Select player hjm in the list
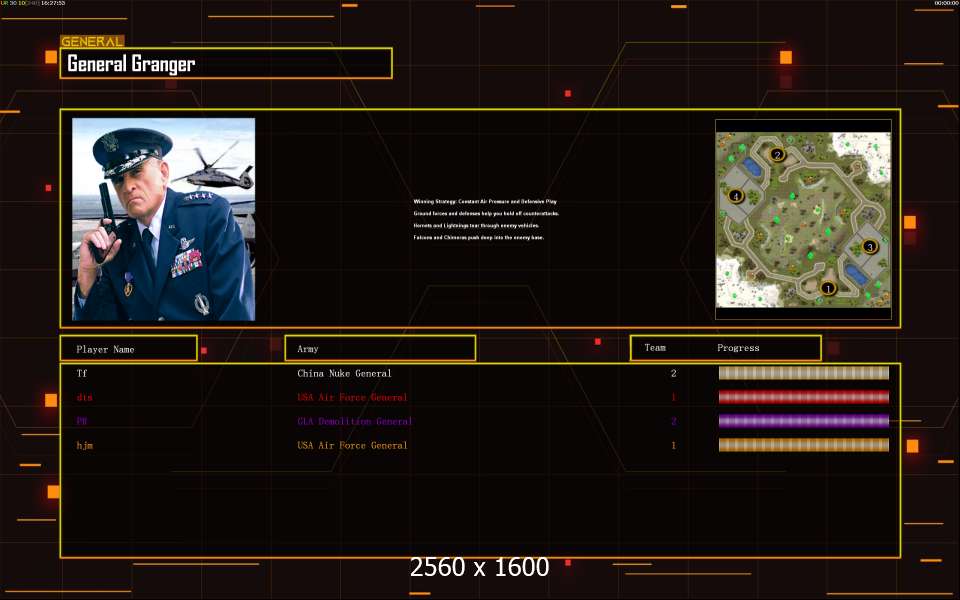 coord(85,445)
